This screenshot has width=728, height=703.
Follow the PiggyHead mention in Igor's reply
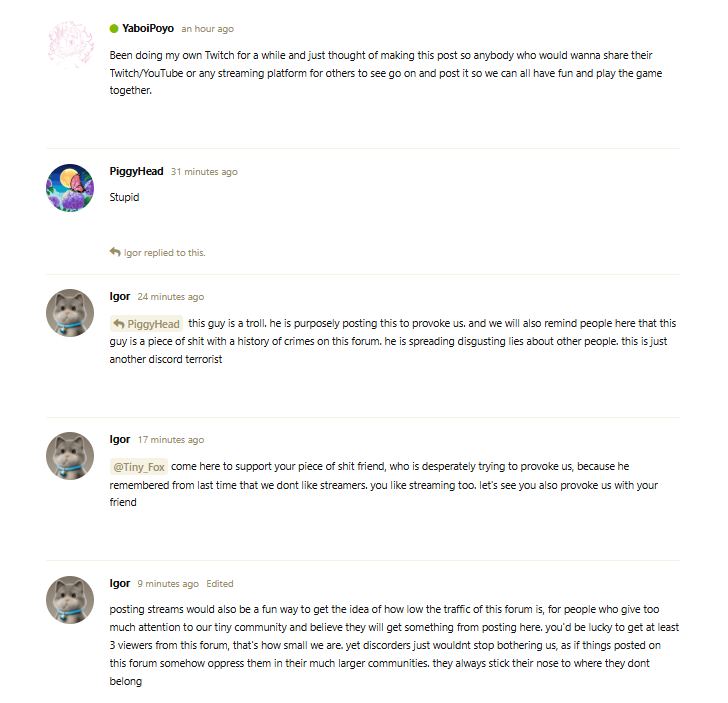(x=153, y=324)
